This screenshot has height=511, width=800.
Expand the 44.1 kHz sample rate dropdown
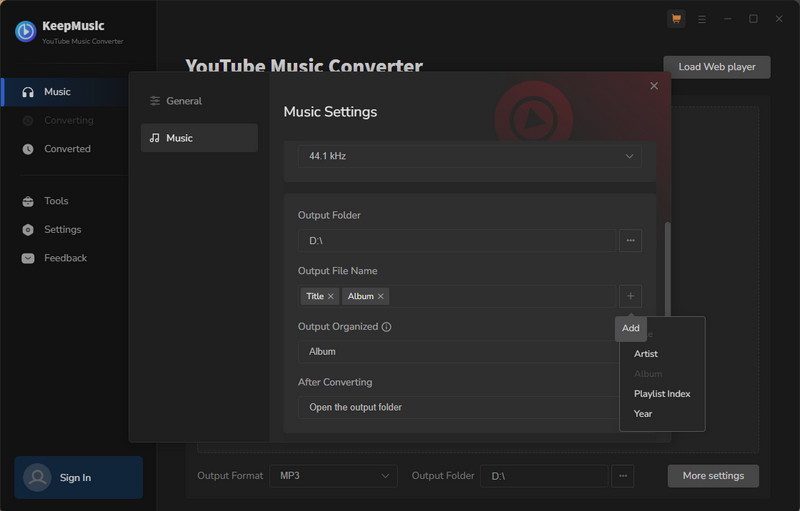click(470, 156)
